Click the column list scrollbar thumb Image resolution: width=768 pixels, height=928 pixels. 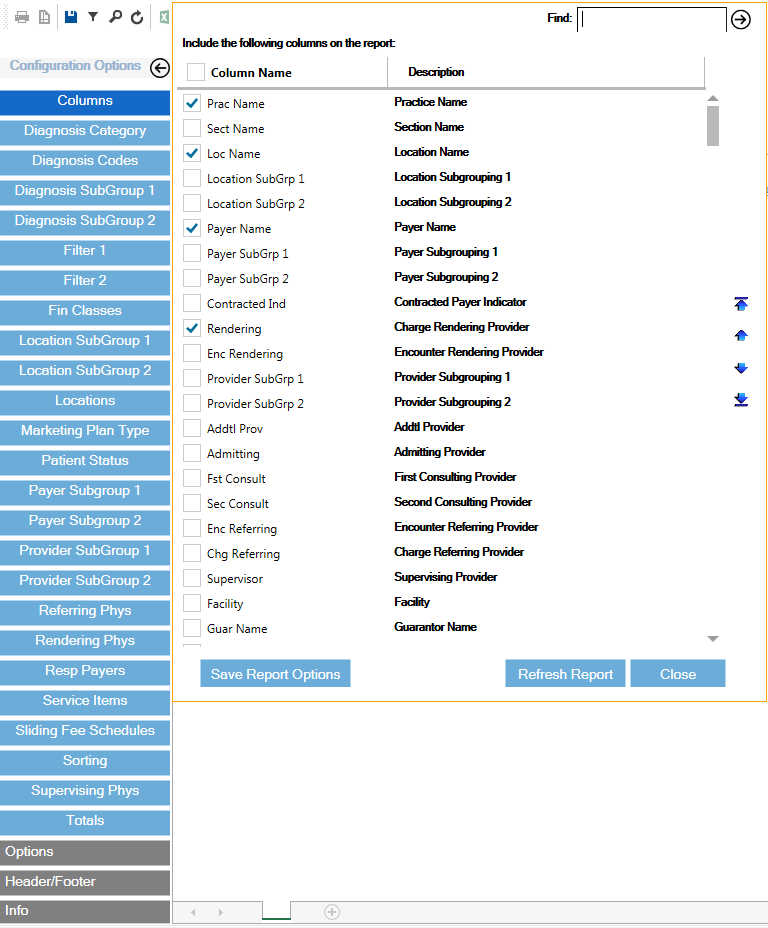point(713,125)
